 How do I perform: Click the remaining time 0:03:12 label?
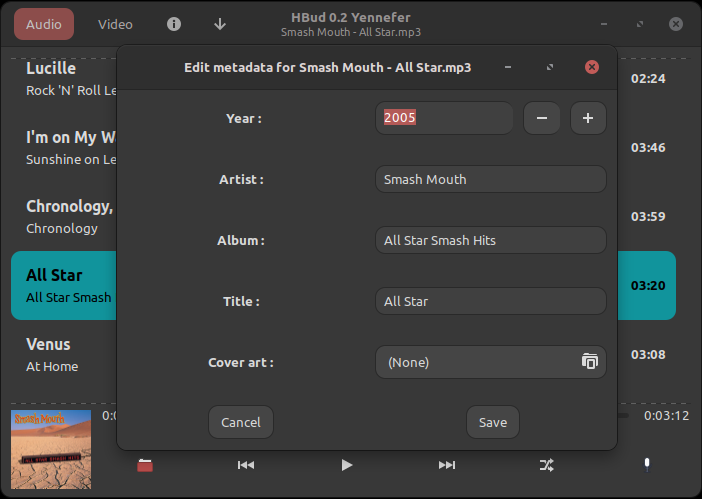point(666,416)
